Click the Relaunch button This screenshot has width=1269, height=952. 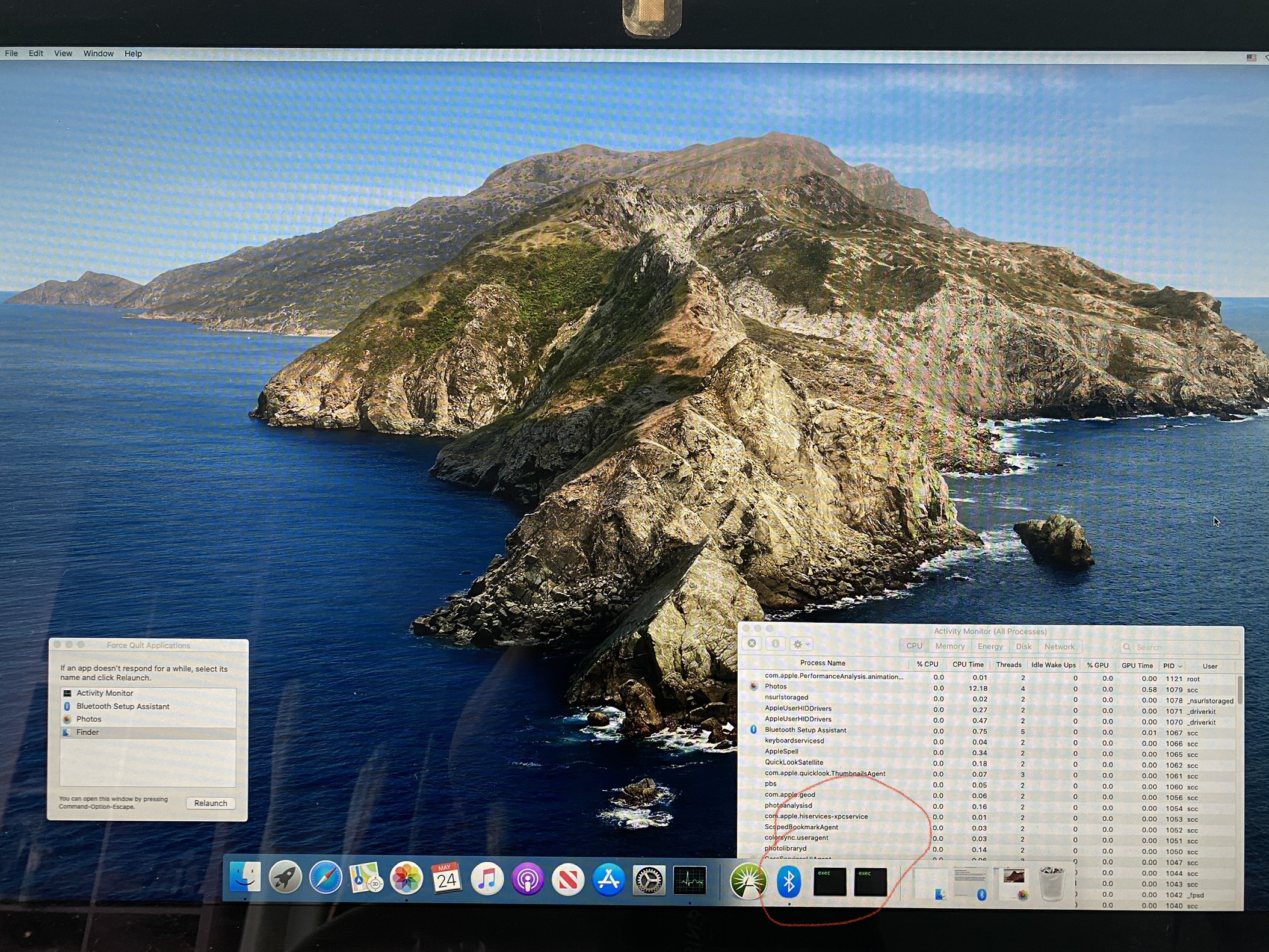[x=210, y=803]
